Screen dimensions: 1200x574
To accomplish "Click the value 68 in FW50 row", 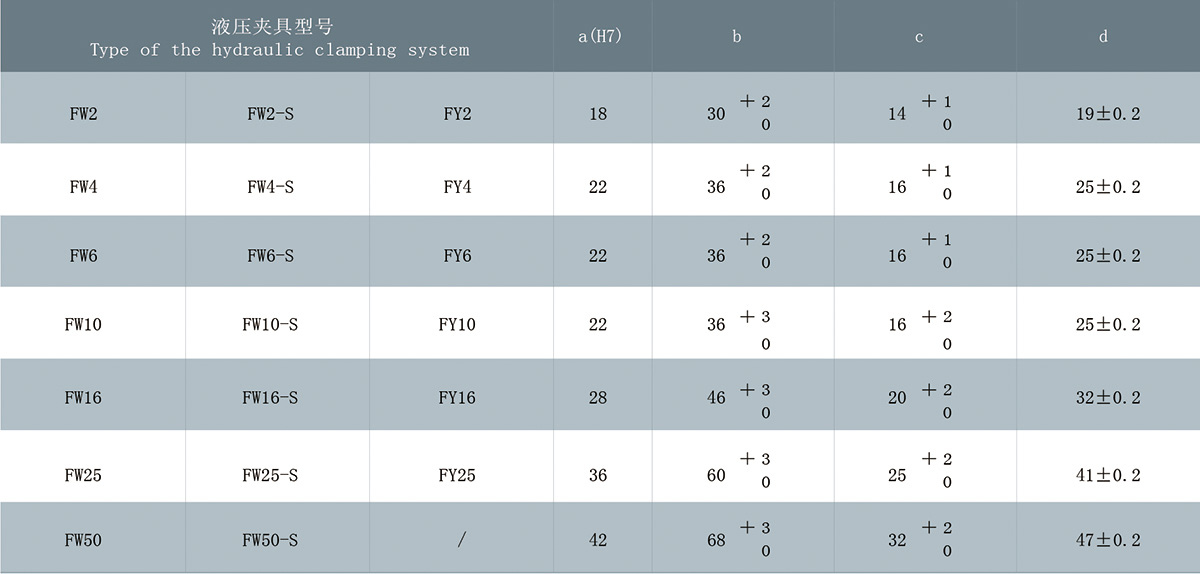I will [716, 541].
